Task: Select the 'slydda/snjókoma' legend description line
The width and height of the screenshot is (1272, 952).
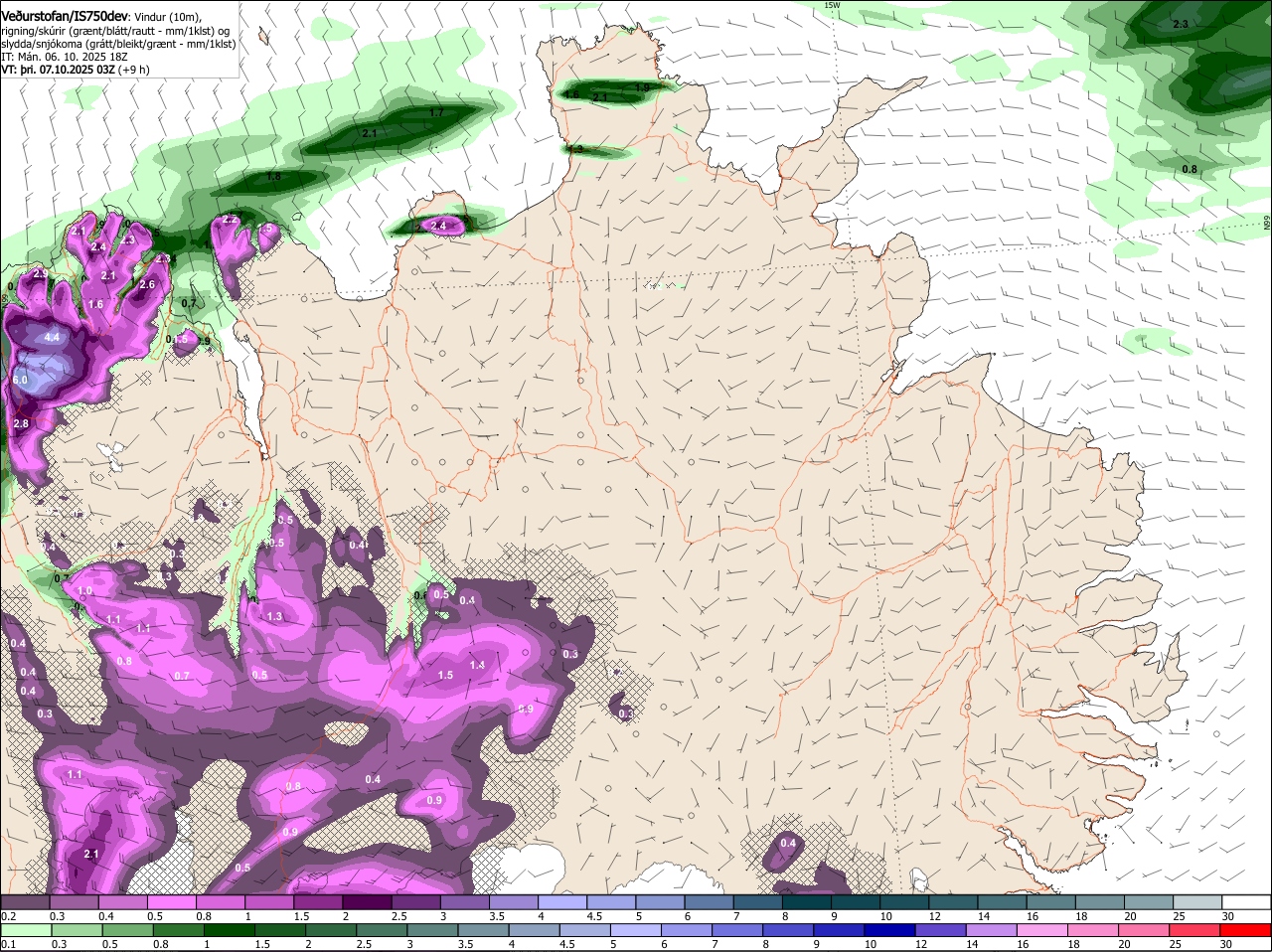Action: [x=118, y=44]
